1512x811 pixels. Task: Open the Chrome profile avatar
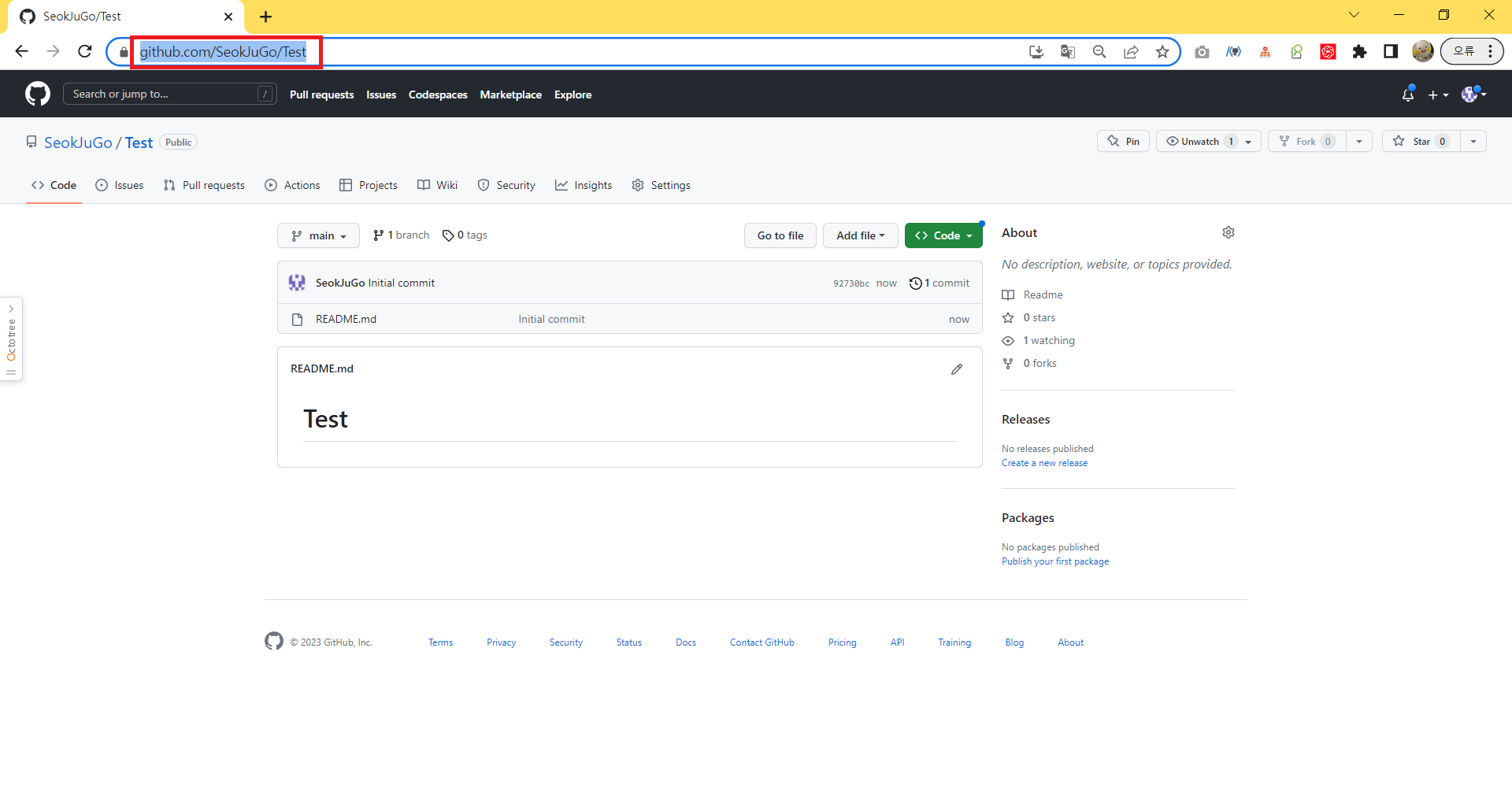pos(1422,52)
